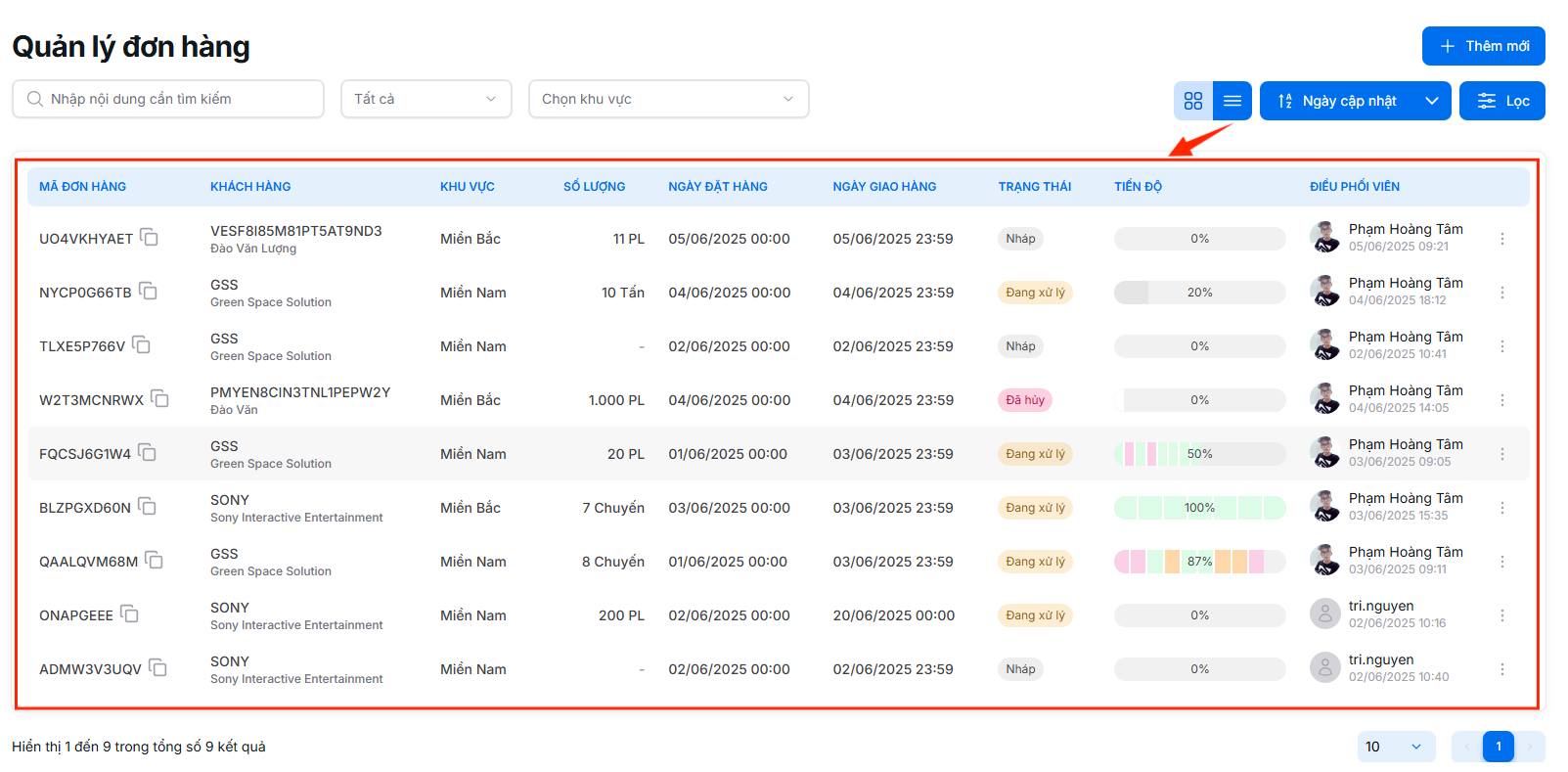The height and width of the screenshot is (772, 1568).
Task: Click Thêm mới button
Action: (1483, 46)
